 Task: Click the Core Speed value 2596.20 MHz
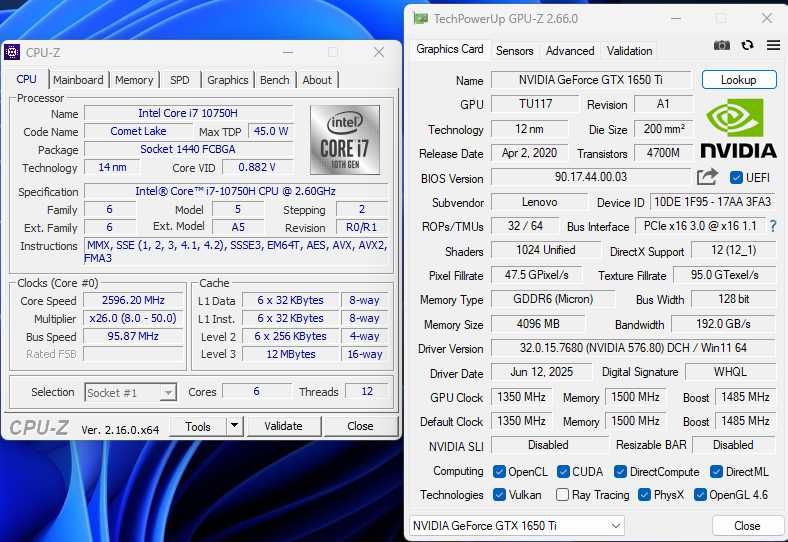133,300
